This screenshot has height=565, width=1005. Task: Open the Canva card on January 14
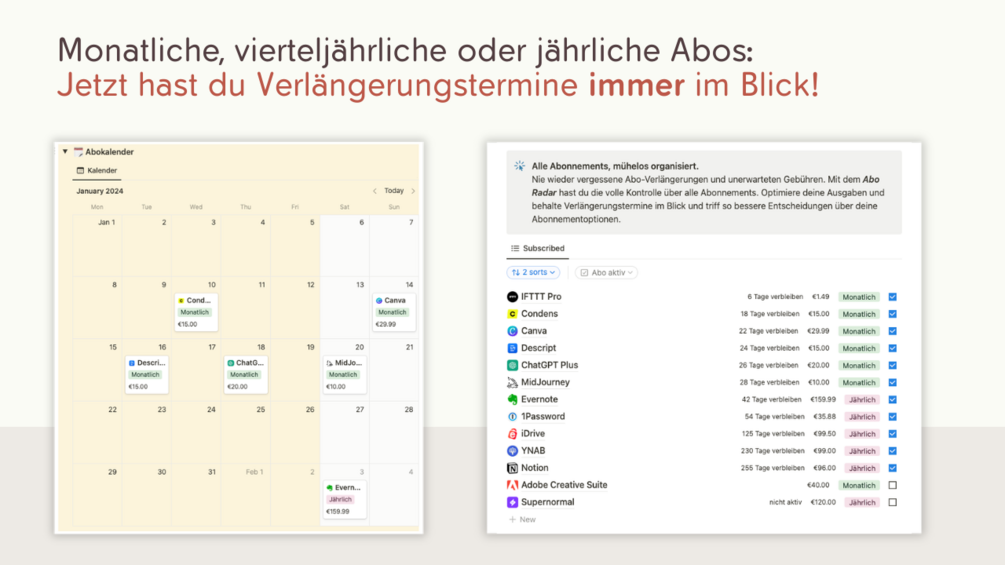pyautogui.click(x=394, y=312)
